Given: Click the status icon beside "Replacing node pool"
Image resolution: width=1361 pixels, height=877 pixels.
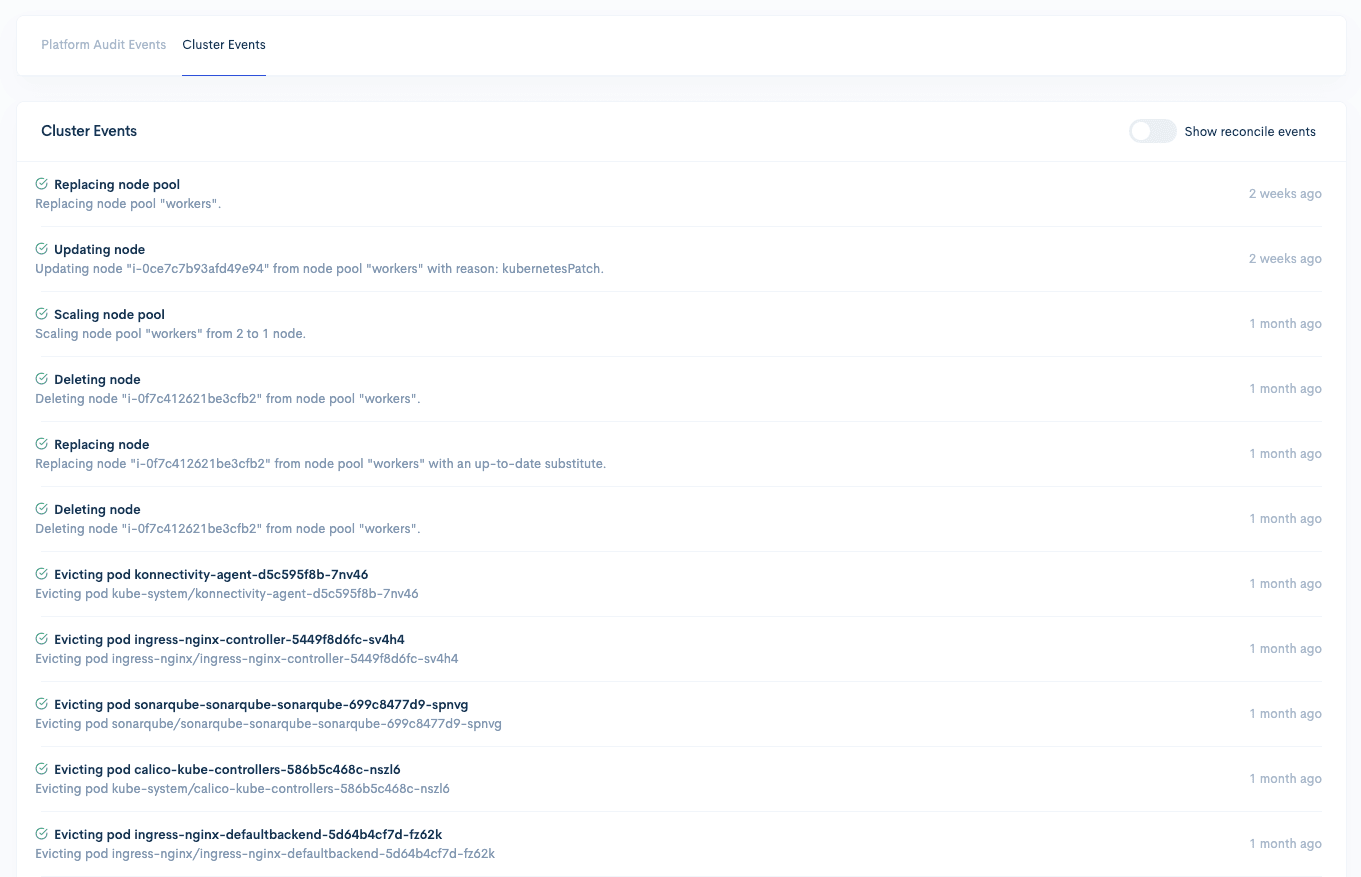Looking at the screenshot, I should point(41,184).
